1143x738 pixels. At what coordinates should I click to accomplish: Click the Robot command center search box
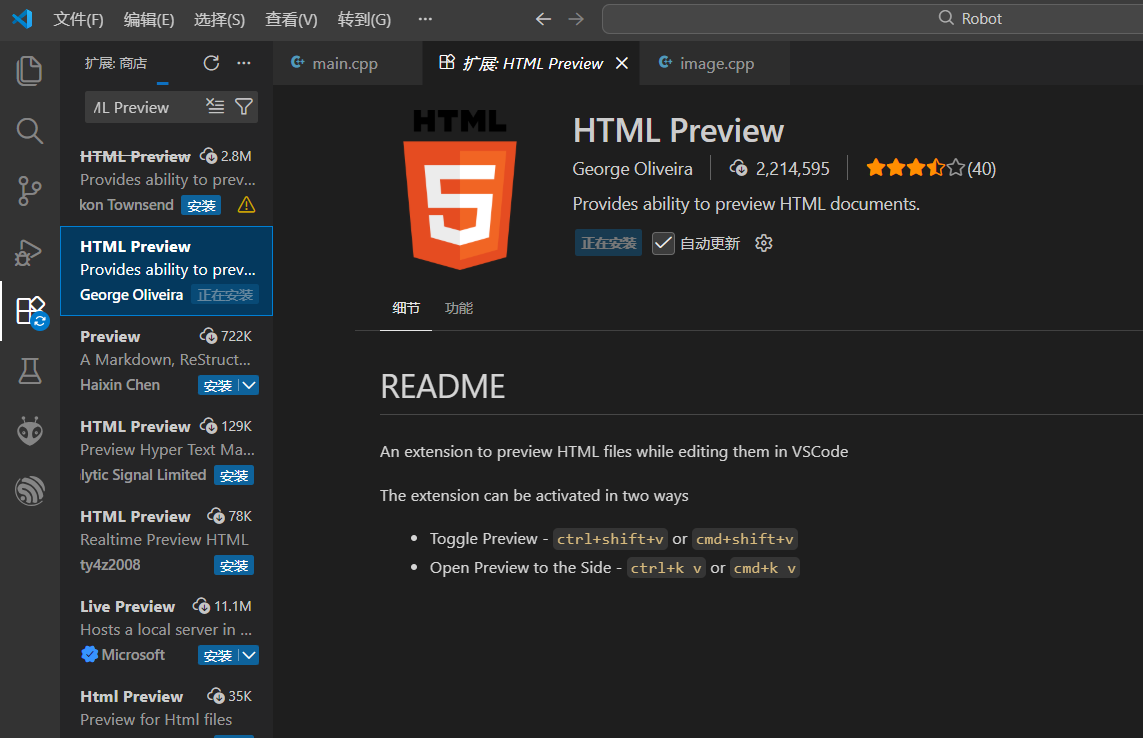pos(873,19)
